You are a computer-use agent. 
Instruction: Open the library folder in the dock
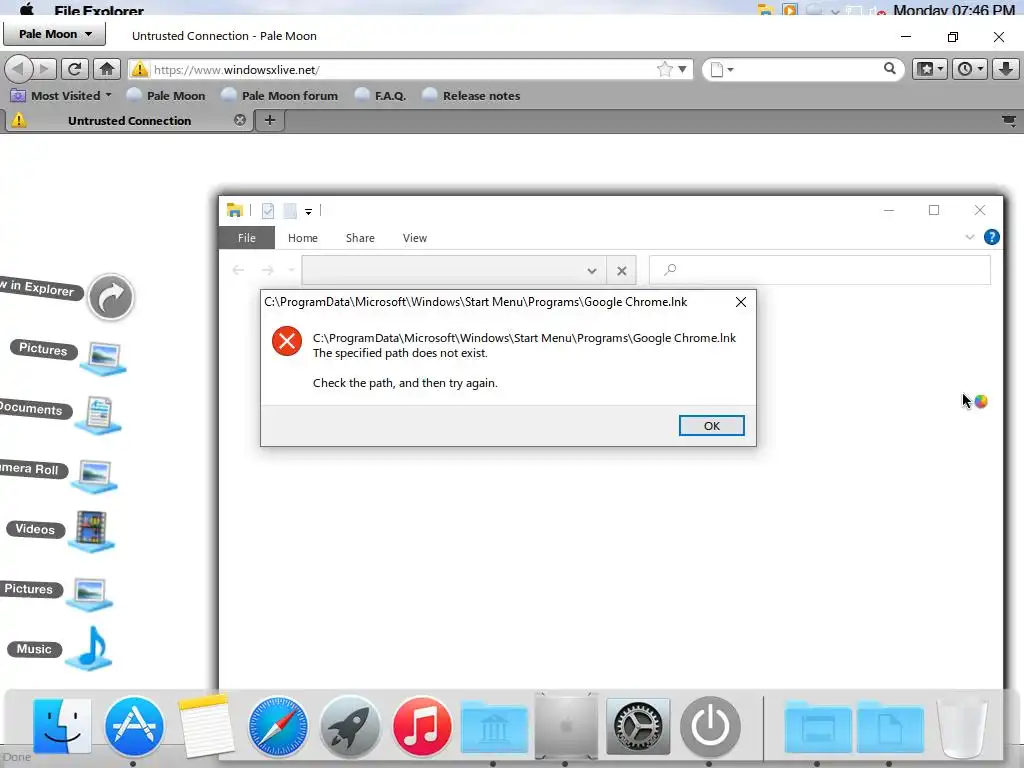click(x=494, y=726)
